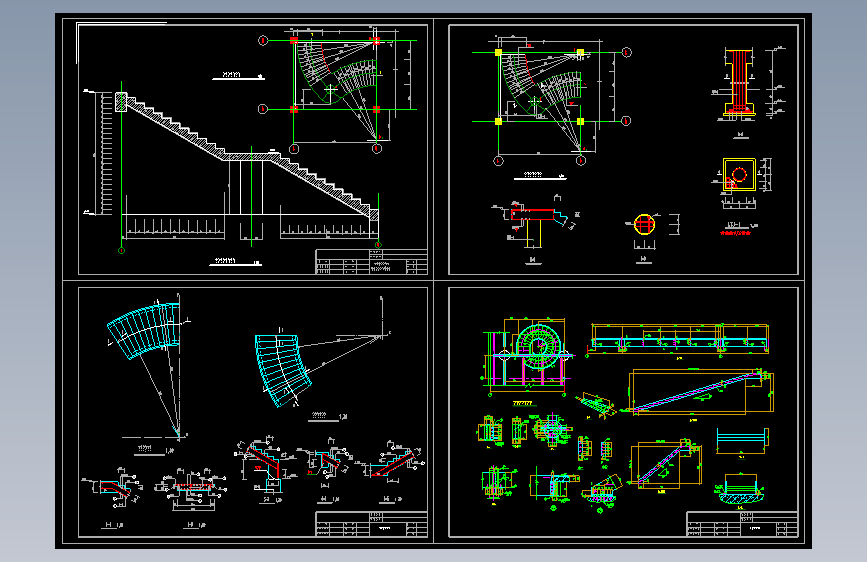
Task: Click the stair plan with yellow column squares
Action: [551, 100]
